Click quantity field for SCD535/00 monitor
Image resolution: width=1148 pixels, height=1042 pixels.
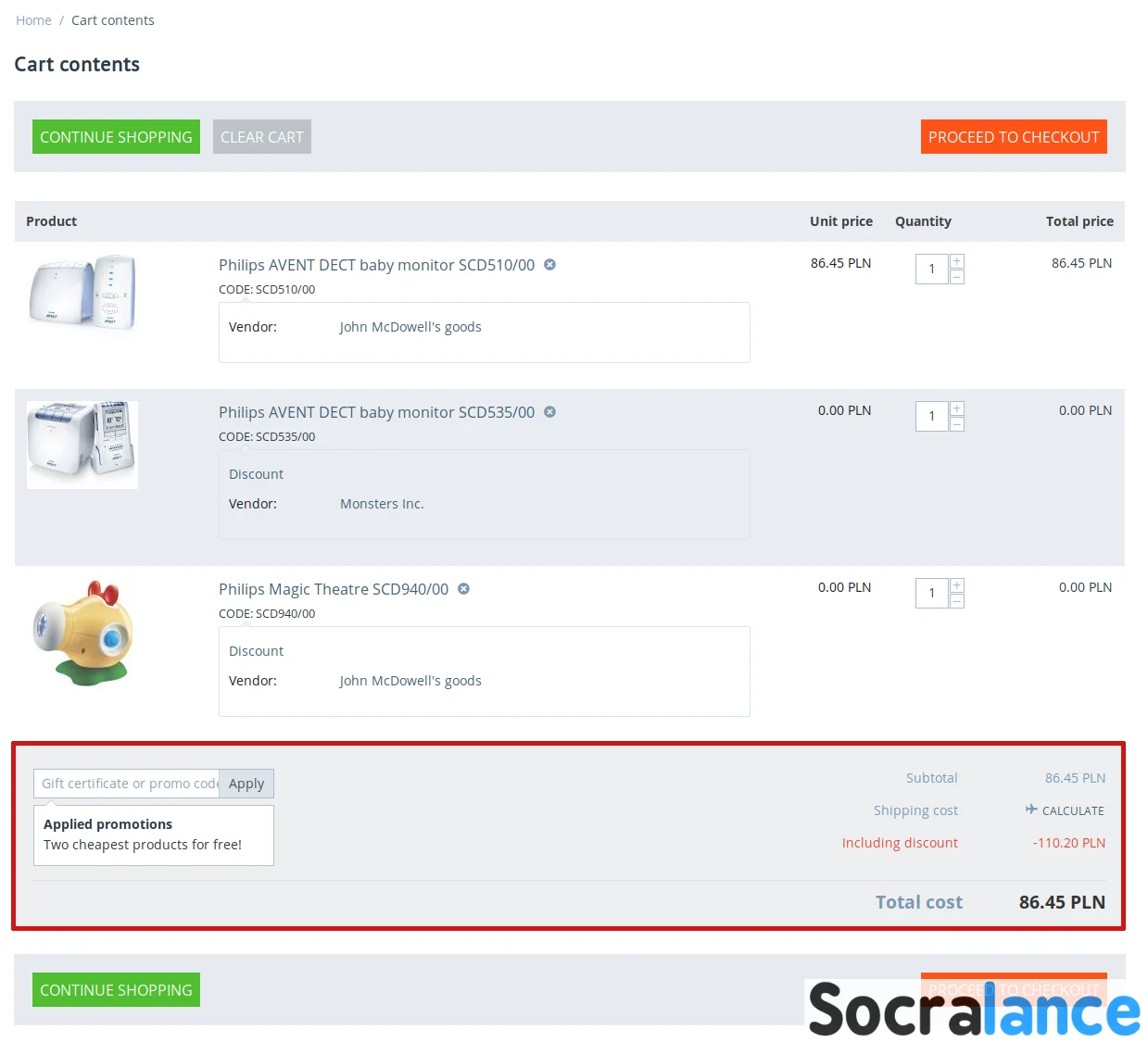point(932,416)
